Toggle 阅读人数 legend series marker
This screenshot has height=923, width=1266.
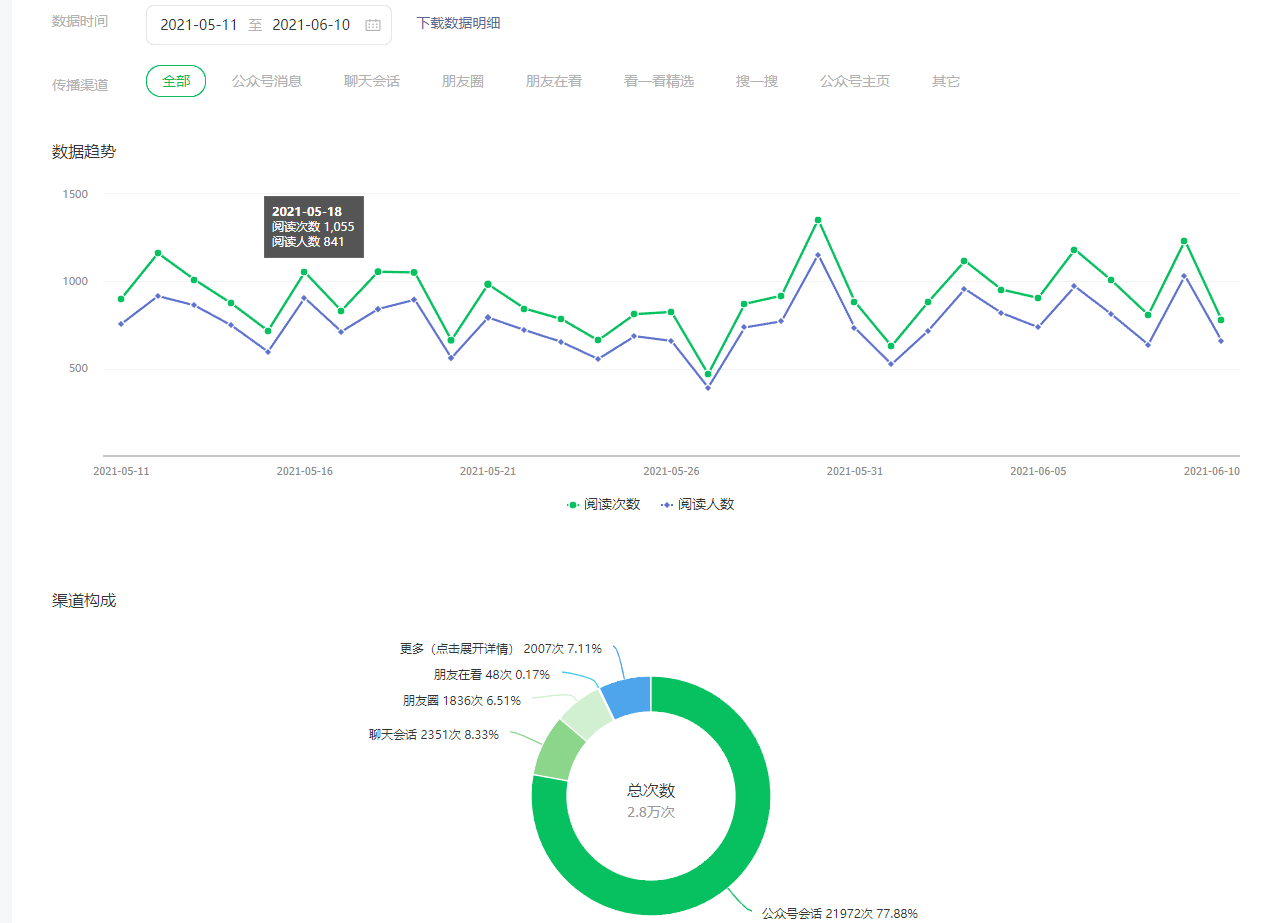[667, 505]
